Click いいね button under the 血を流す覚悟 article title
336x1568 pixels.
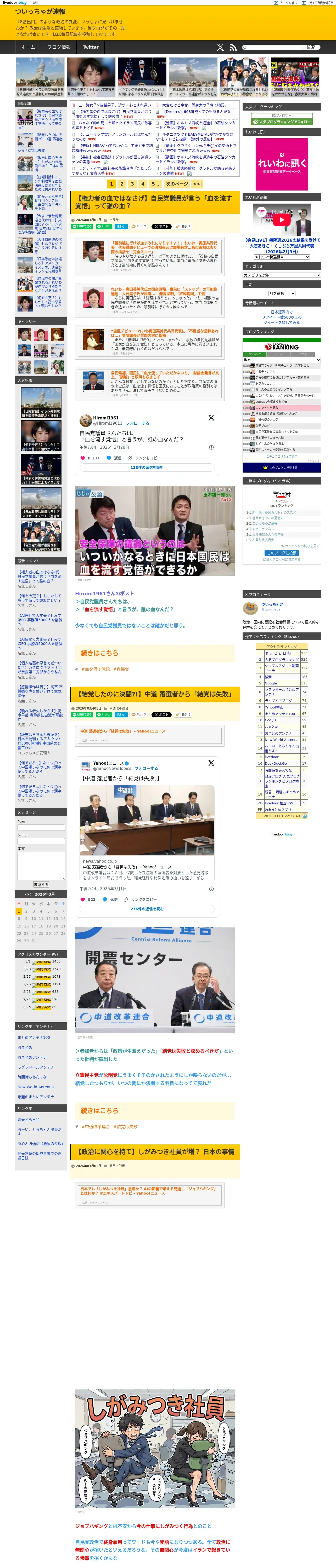[104, 226]
